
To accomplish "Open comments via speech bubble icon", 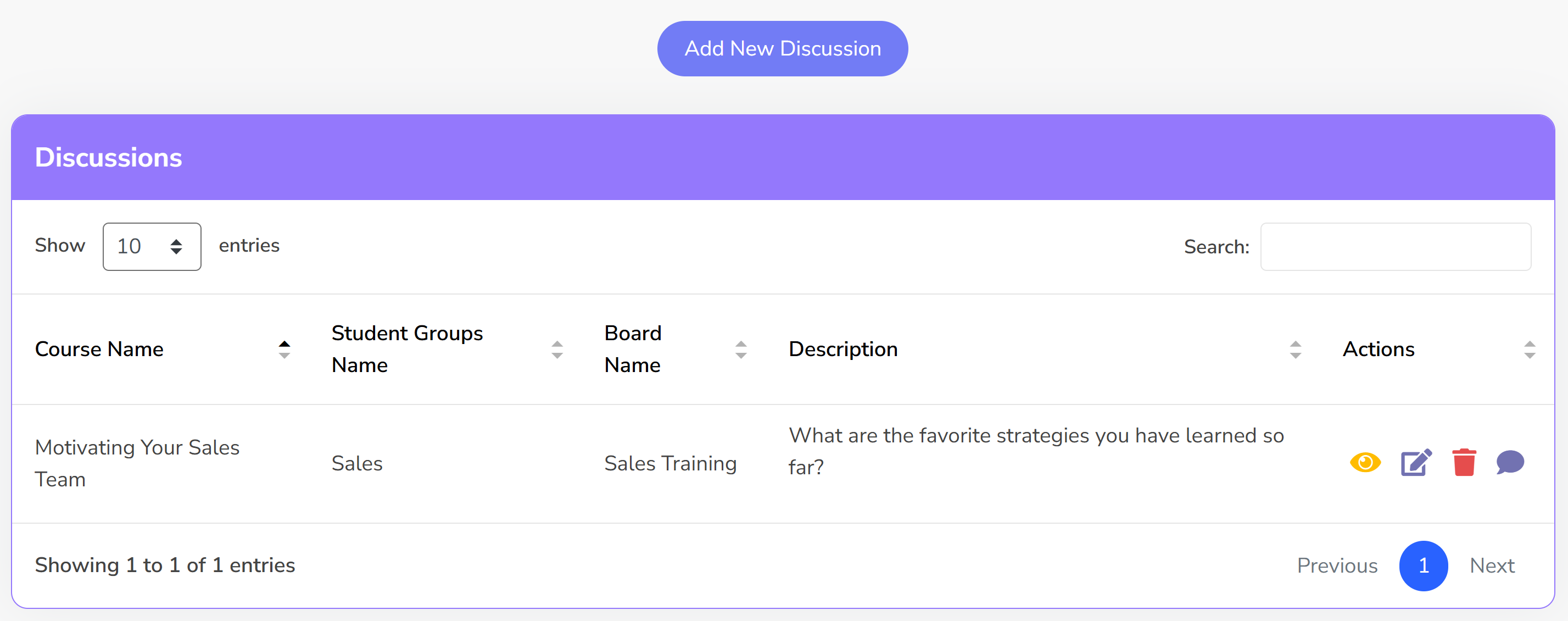I will pyautogui.click(x=1510, y=463).
